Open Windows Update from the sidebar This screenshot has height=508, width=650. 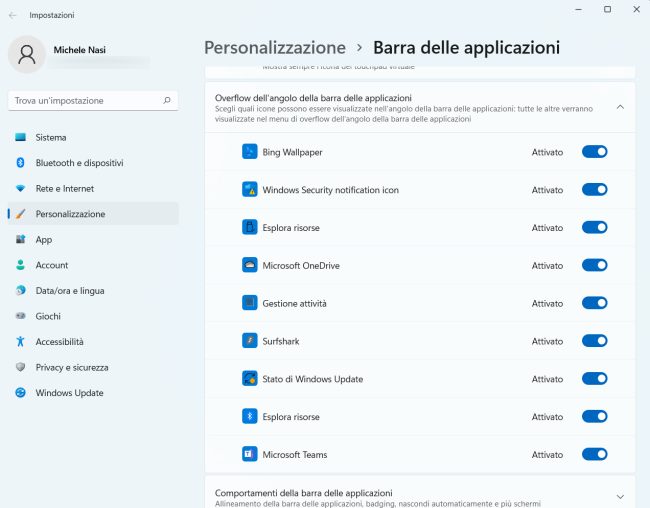click(93, 392)
